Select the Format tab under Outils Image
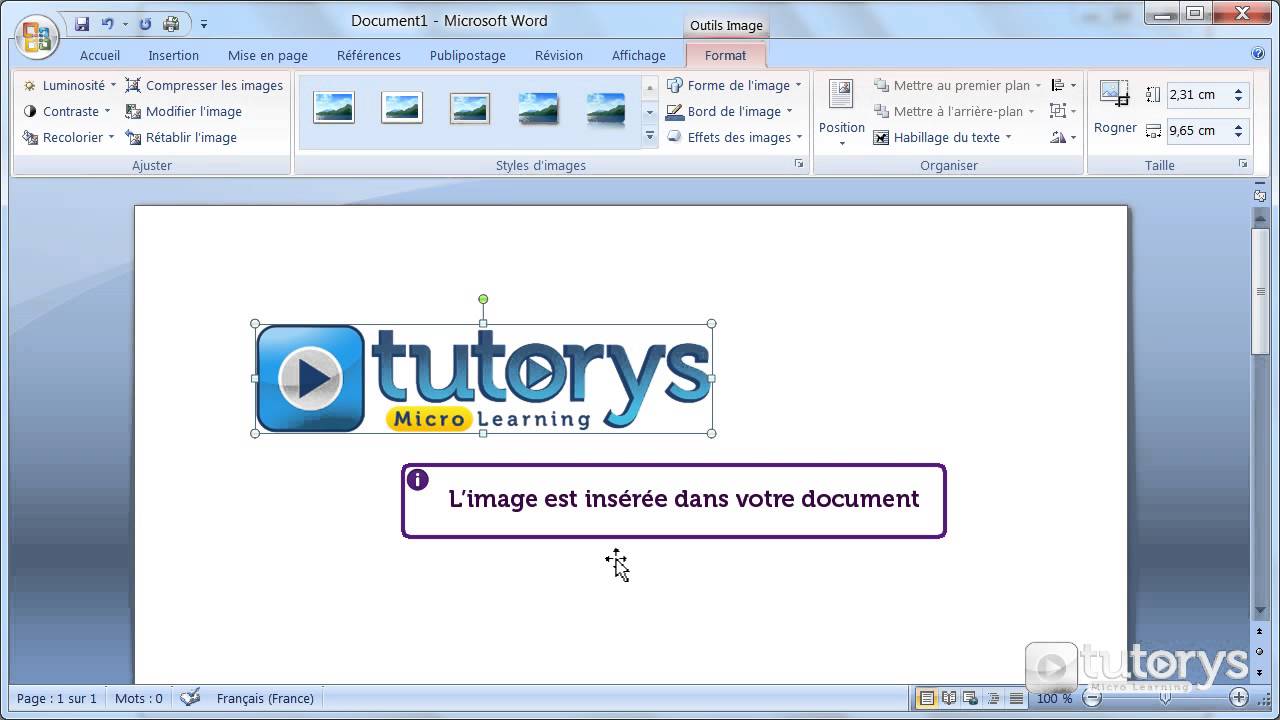Viewport: 1280px width, 720px height. 725,56
